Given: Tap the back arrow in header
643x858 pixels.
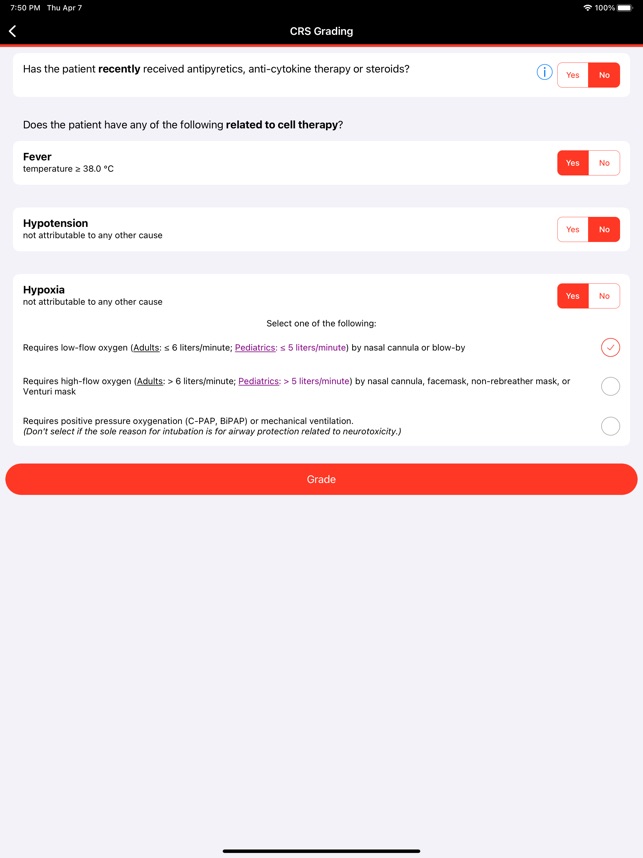Looking at the screenshot, I should click(x=13, y=31).
